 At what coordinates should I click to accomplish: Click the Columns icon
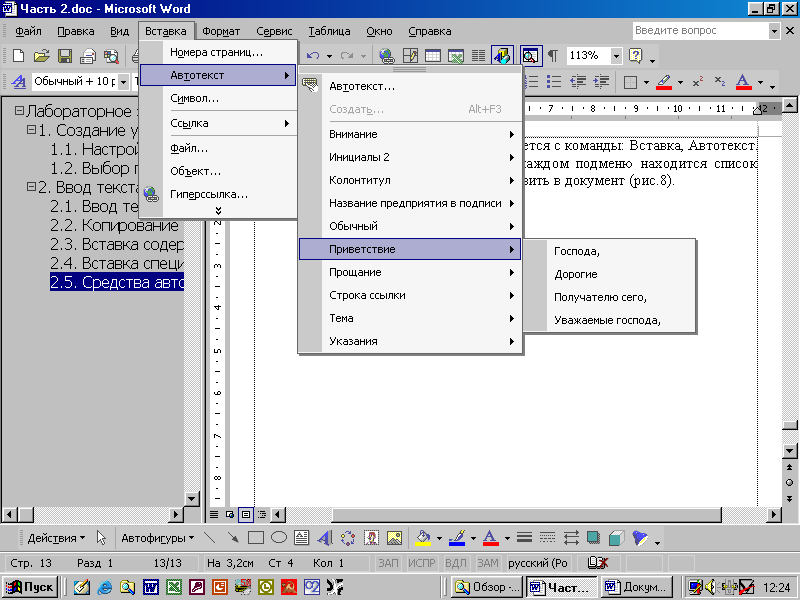[479, 56]
